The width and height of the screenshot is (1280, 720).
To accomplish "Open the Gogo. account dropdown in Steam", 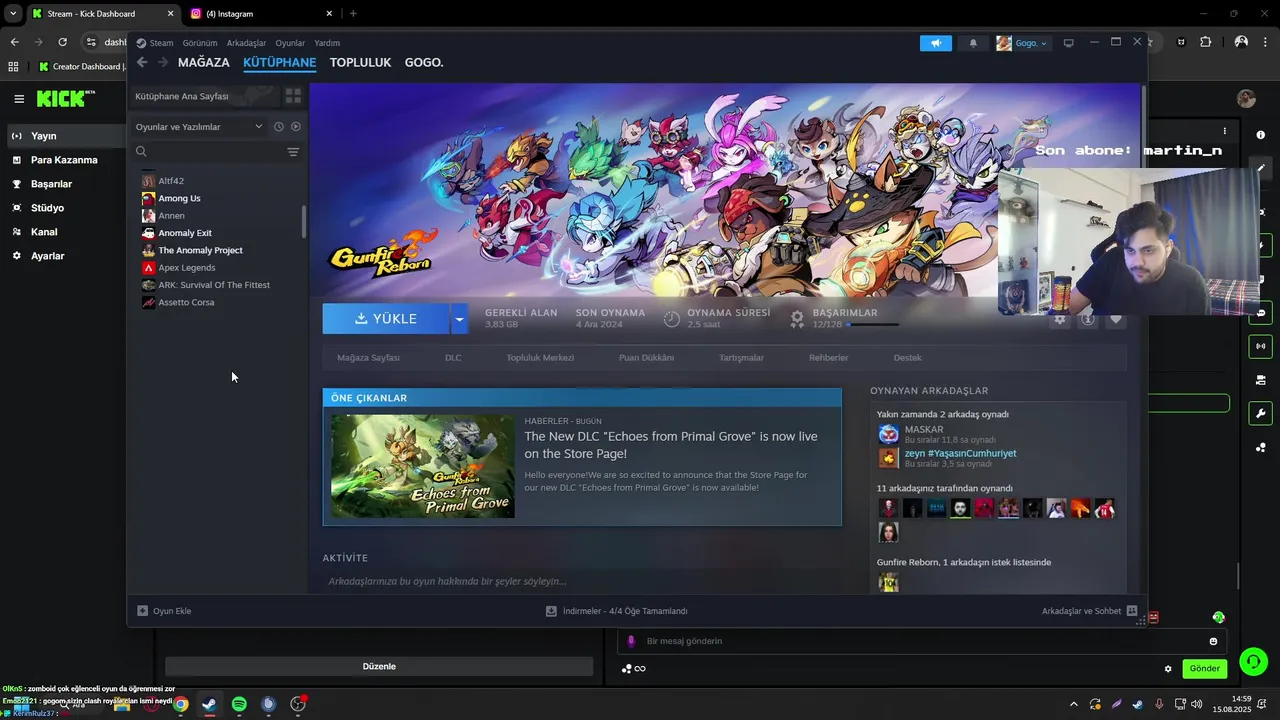I will (1022, 43).
